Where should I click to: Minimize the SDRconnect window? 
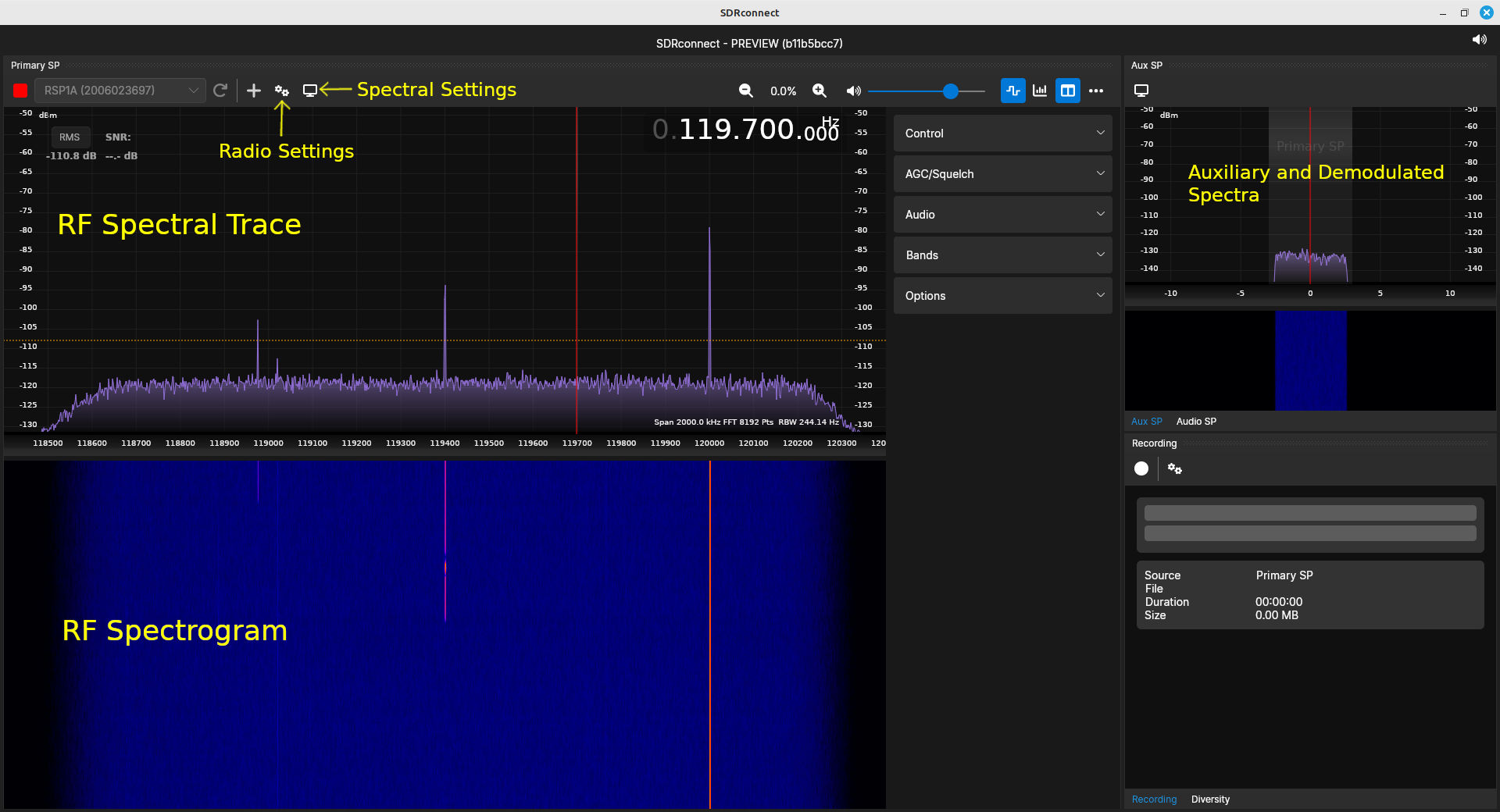(1443, 12)
